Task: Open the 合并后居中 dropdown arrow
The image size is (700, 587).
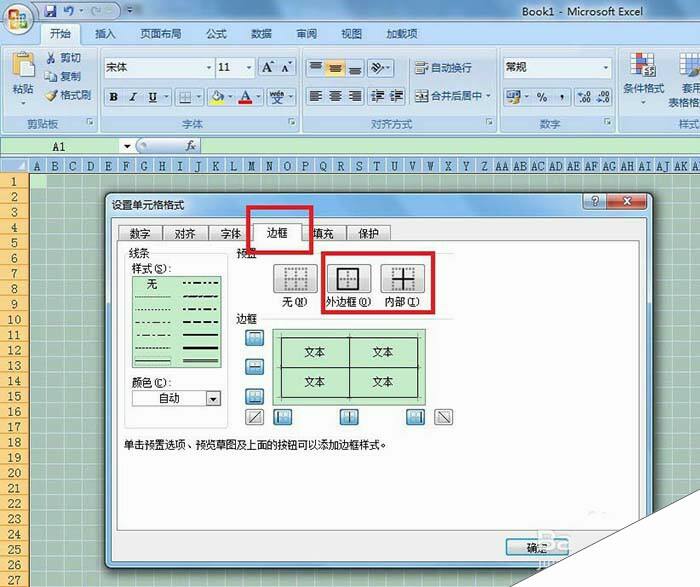Action: (x=488, y=96)
